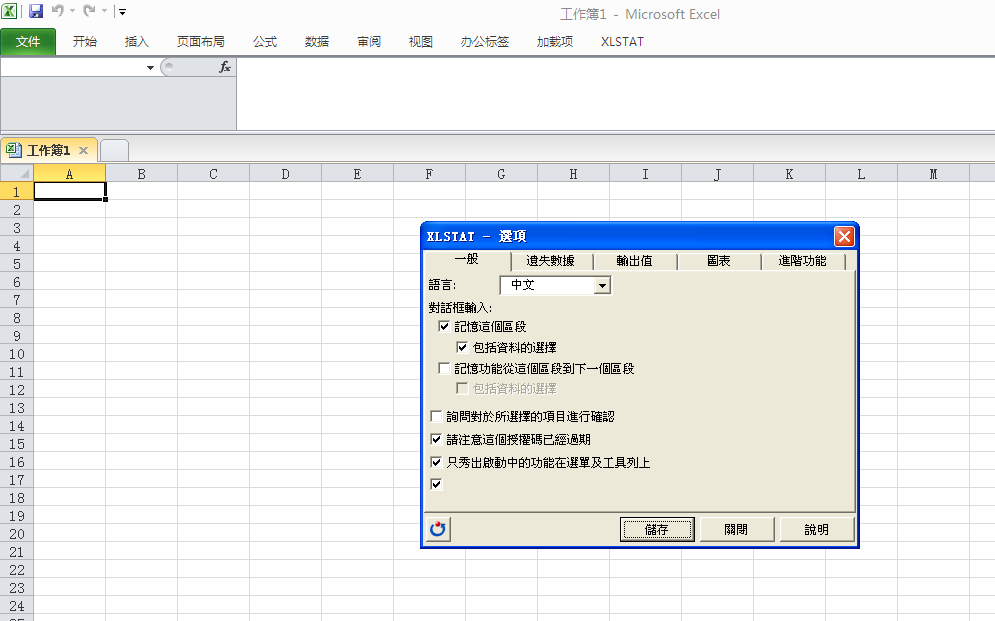The image size is (995, 621).
Task: Click the 儲存 save button
Action: tap(657, 530)
